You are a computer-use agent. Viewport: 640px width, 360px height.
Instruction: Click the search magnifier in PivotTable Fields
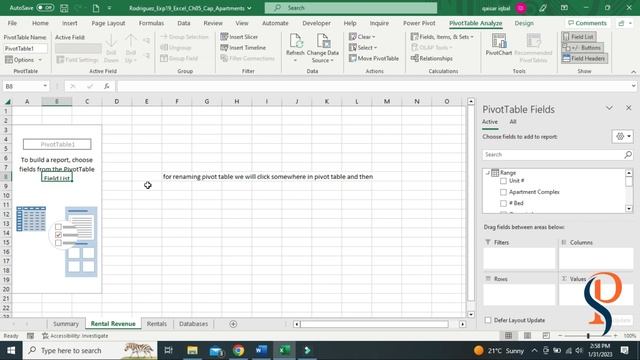click(628, 155)
